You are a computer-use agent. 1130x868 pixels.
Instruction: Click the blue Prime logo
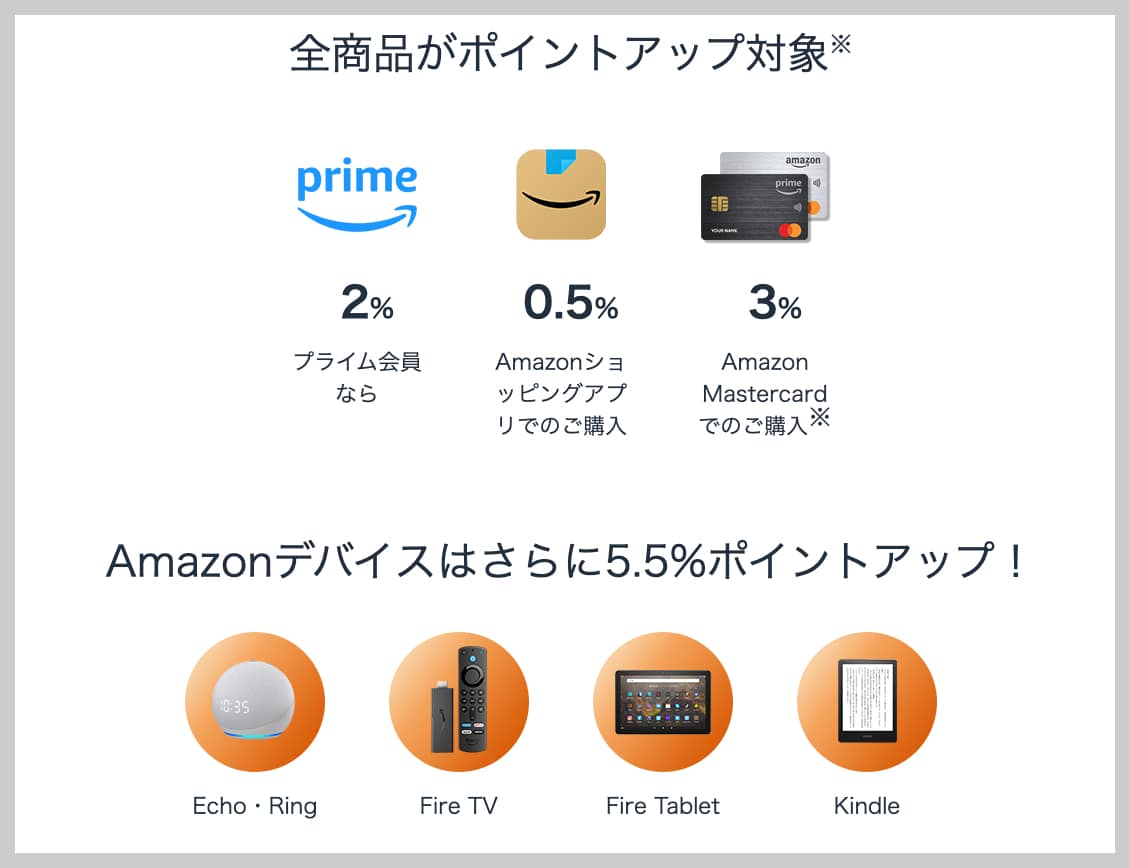click(357, 195)
